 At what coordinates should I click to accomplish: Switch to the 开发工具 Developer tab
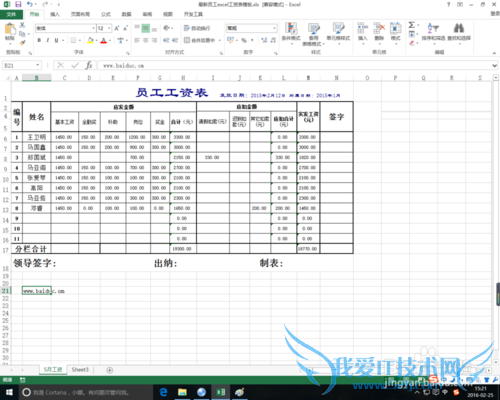[193, 14]
